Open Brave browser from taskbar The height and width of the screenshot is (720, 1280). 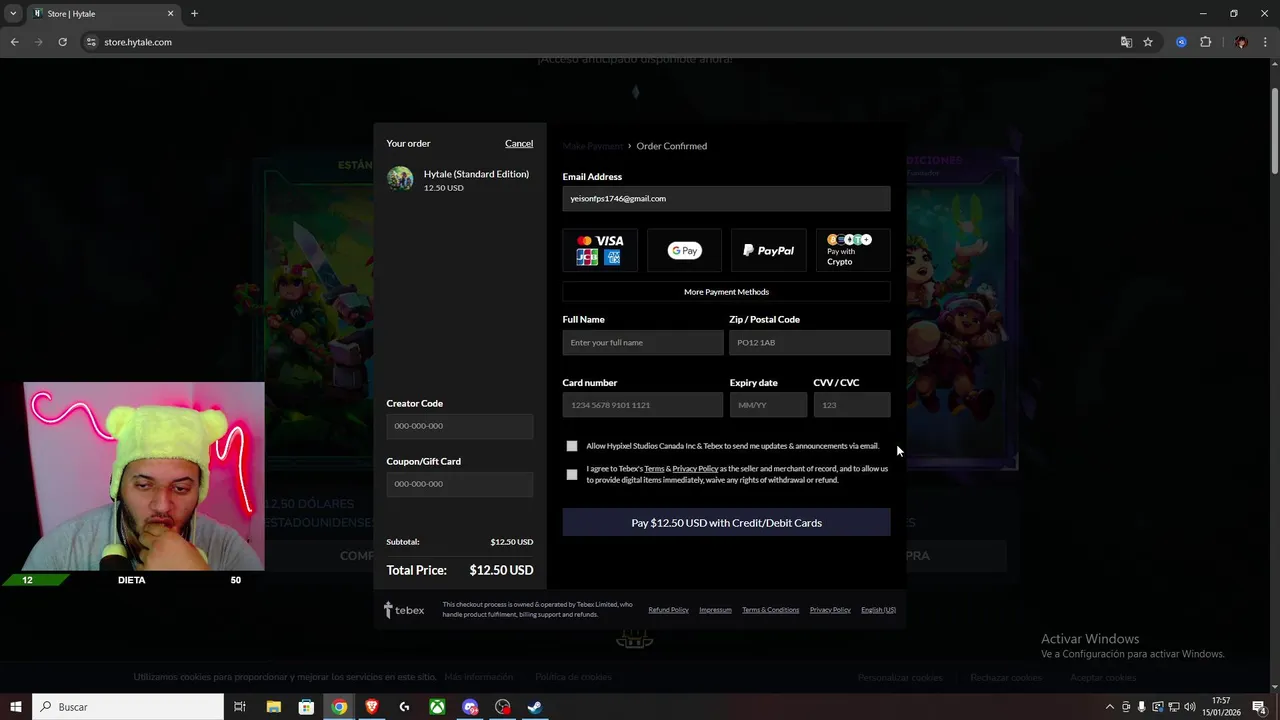[372, 707]
